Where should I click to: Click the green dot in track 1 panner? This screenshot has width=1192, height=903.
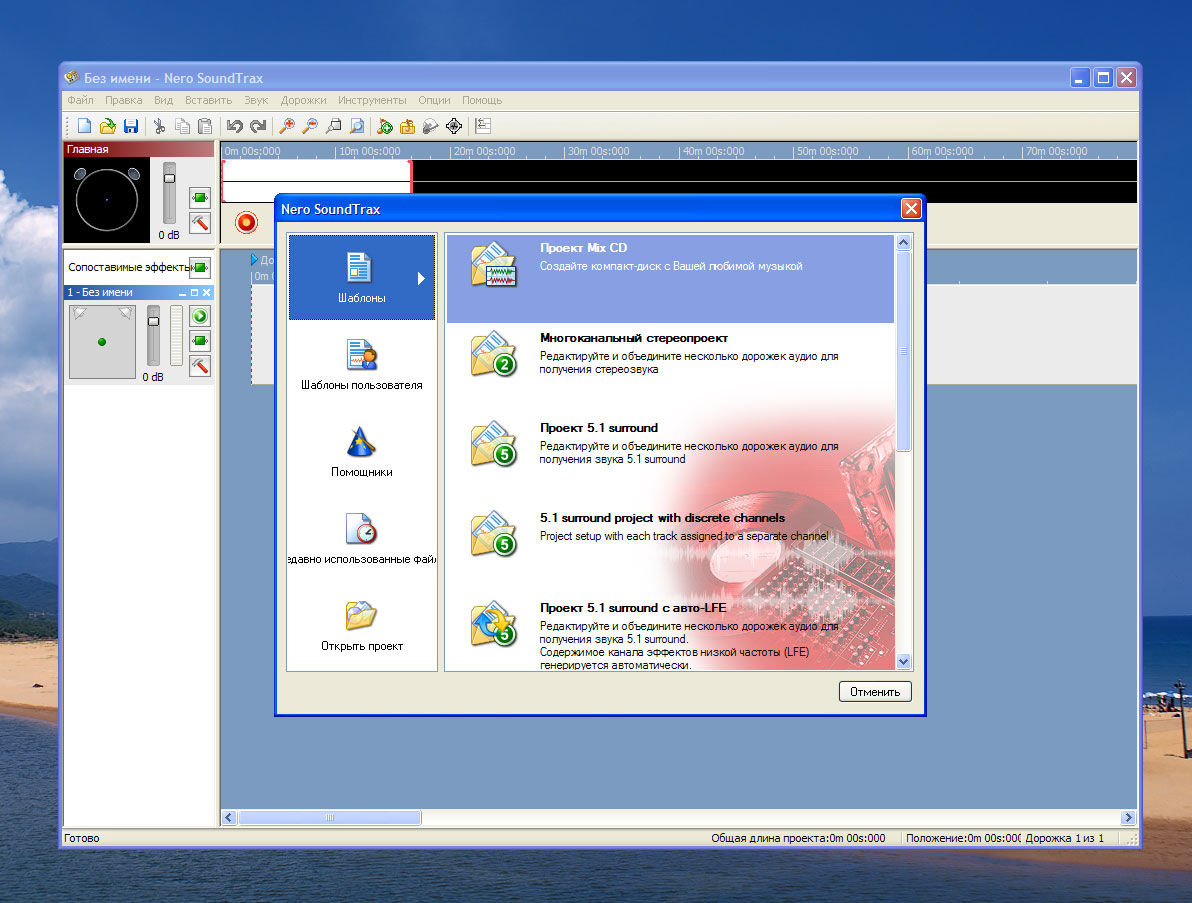[102, 342]
